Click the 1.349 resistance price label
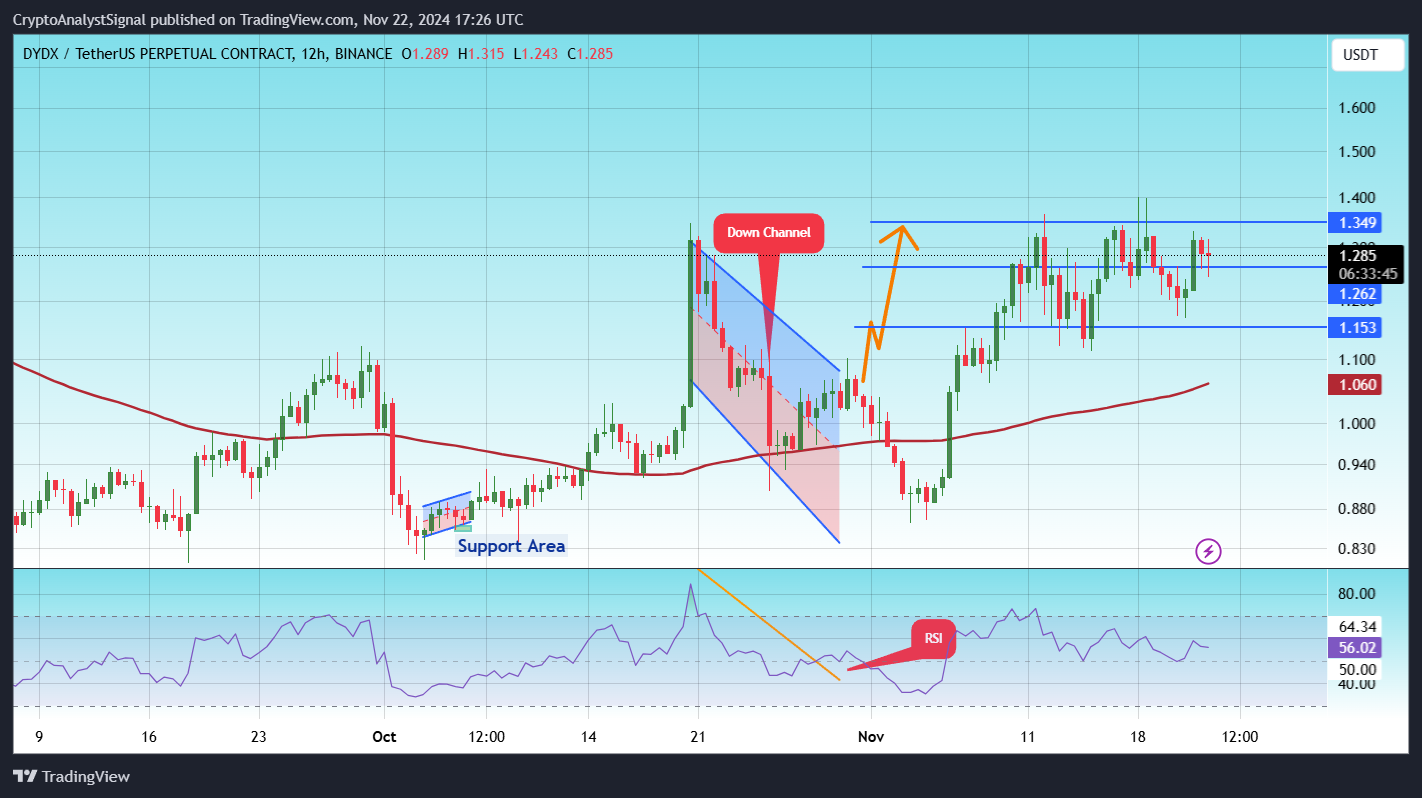1422x798 pixels. (1357, 222)
